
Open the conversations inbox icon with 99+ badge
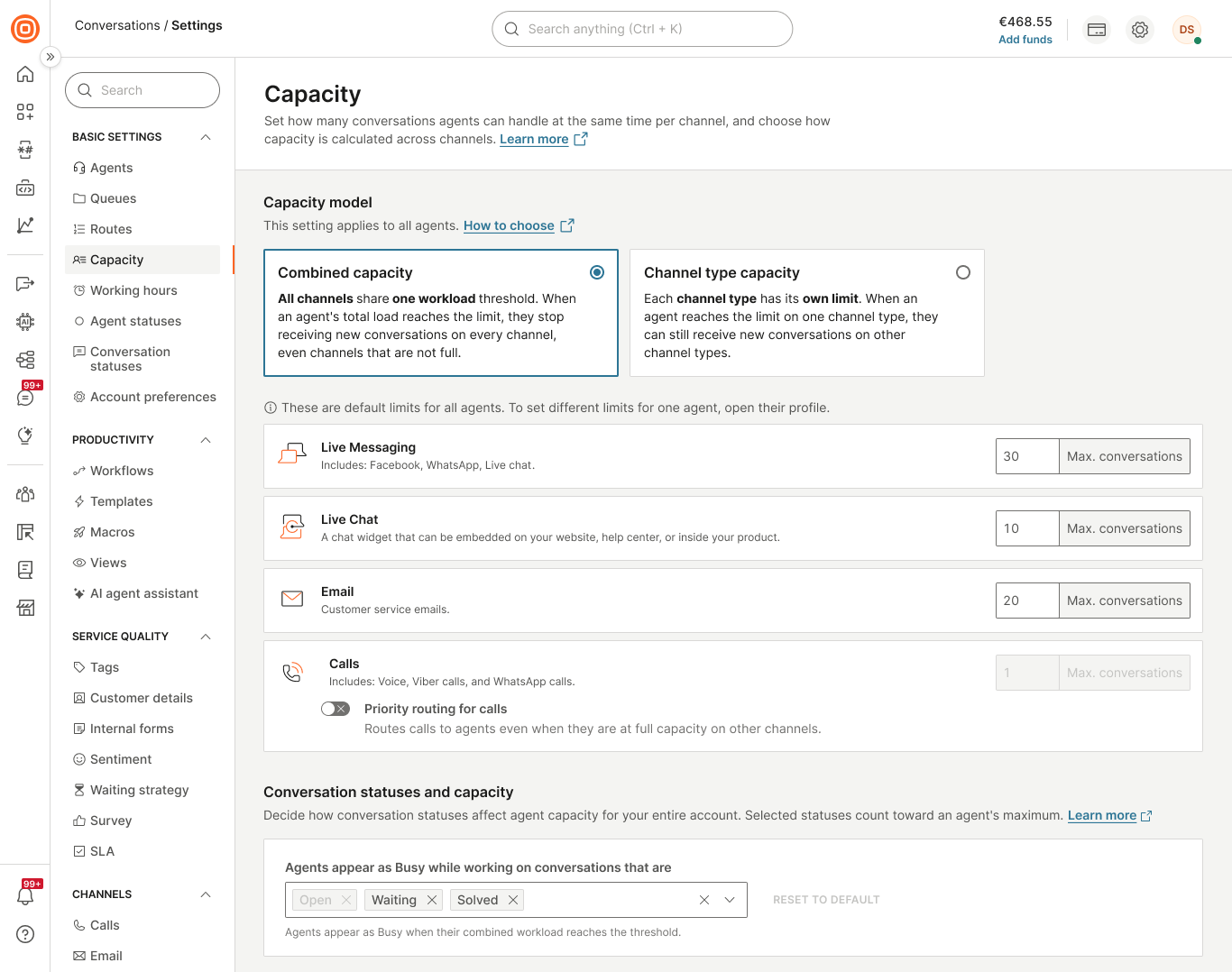25,398
